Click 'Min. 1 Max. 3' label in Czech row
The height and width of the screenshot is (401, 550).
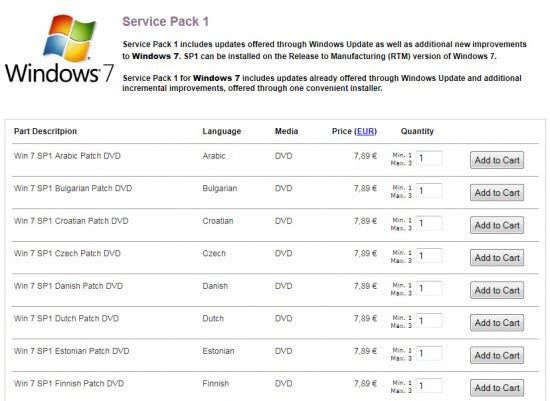pos(401,256)
